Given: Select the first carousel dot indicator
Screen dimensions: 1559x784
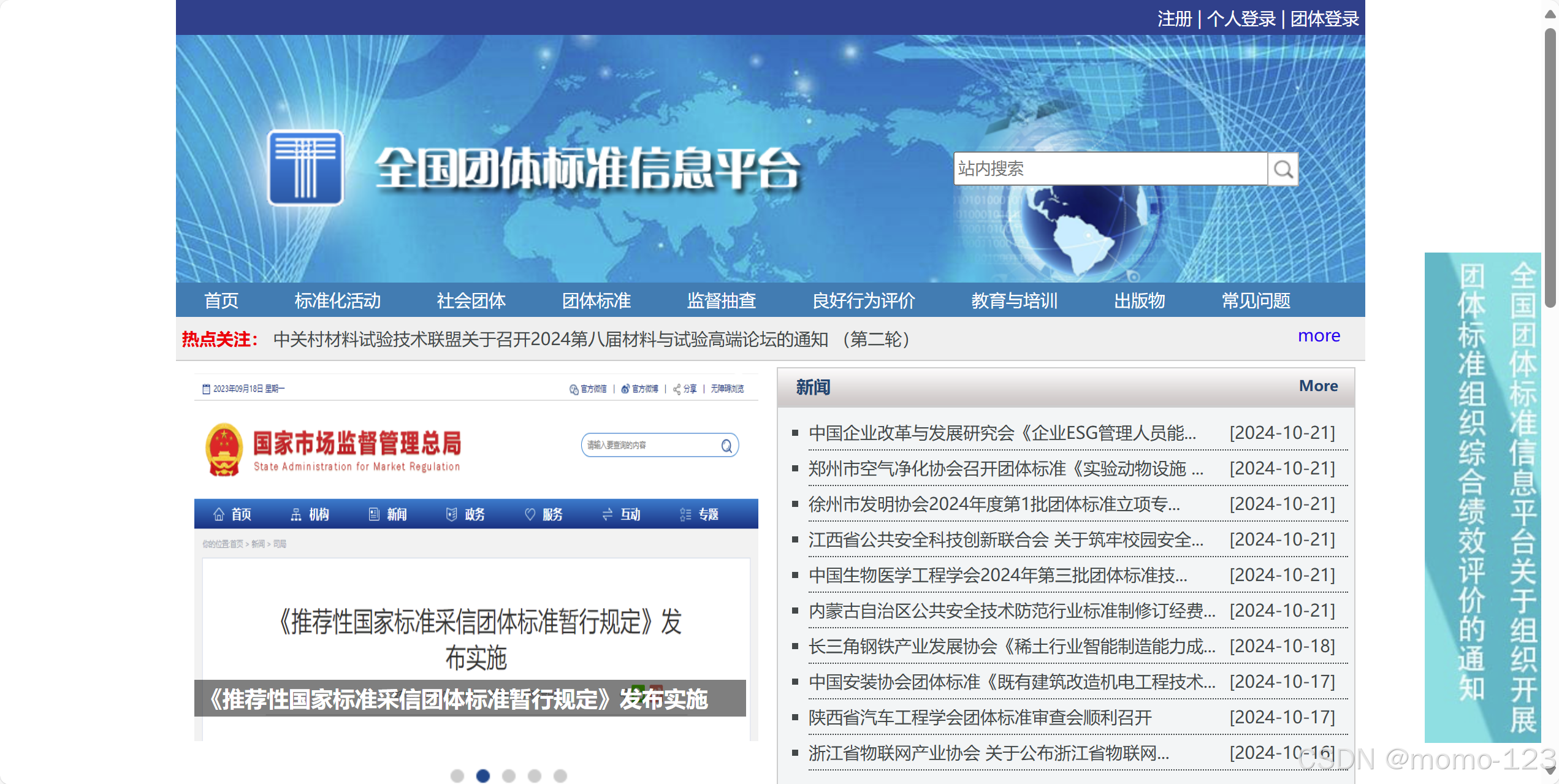Looking at the screenshot, I should coord(457,775).
